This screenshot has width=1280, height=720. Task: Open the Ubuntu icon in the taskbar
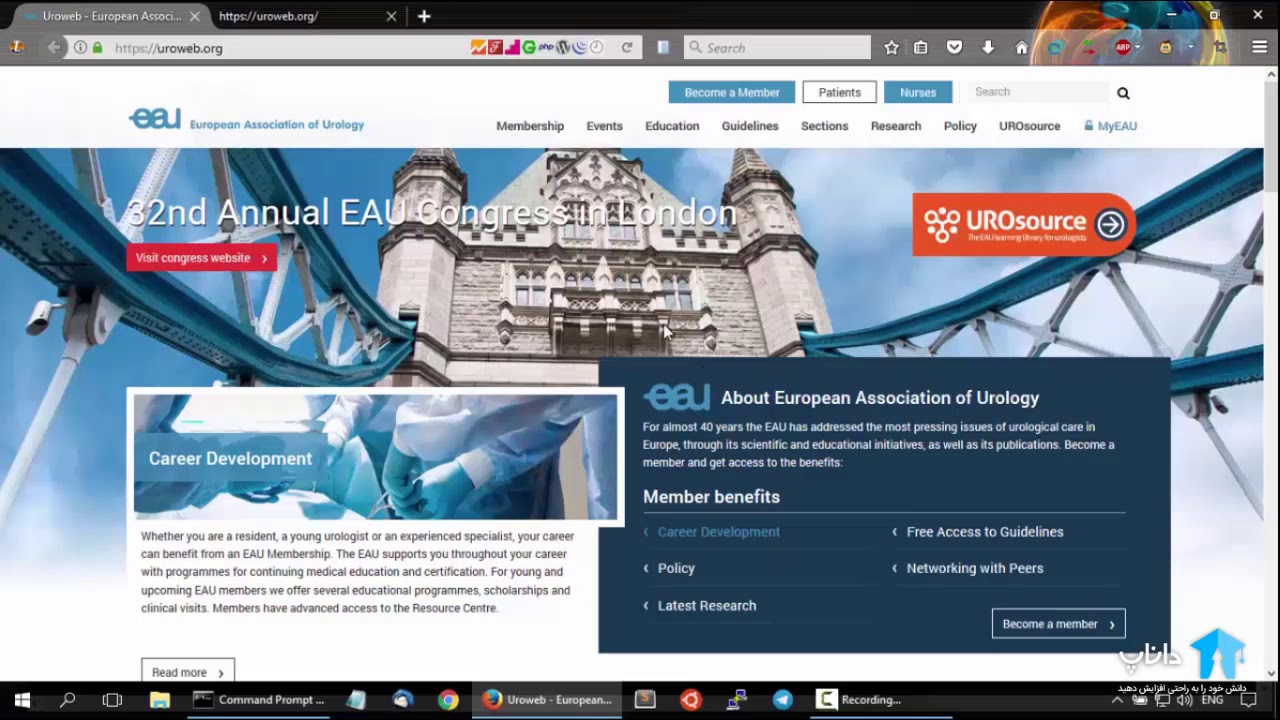pyautogui.click(x=690, y=700)
